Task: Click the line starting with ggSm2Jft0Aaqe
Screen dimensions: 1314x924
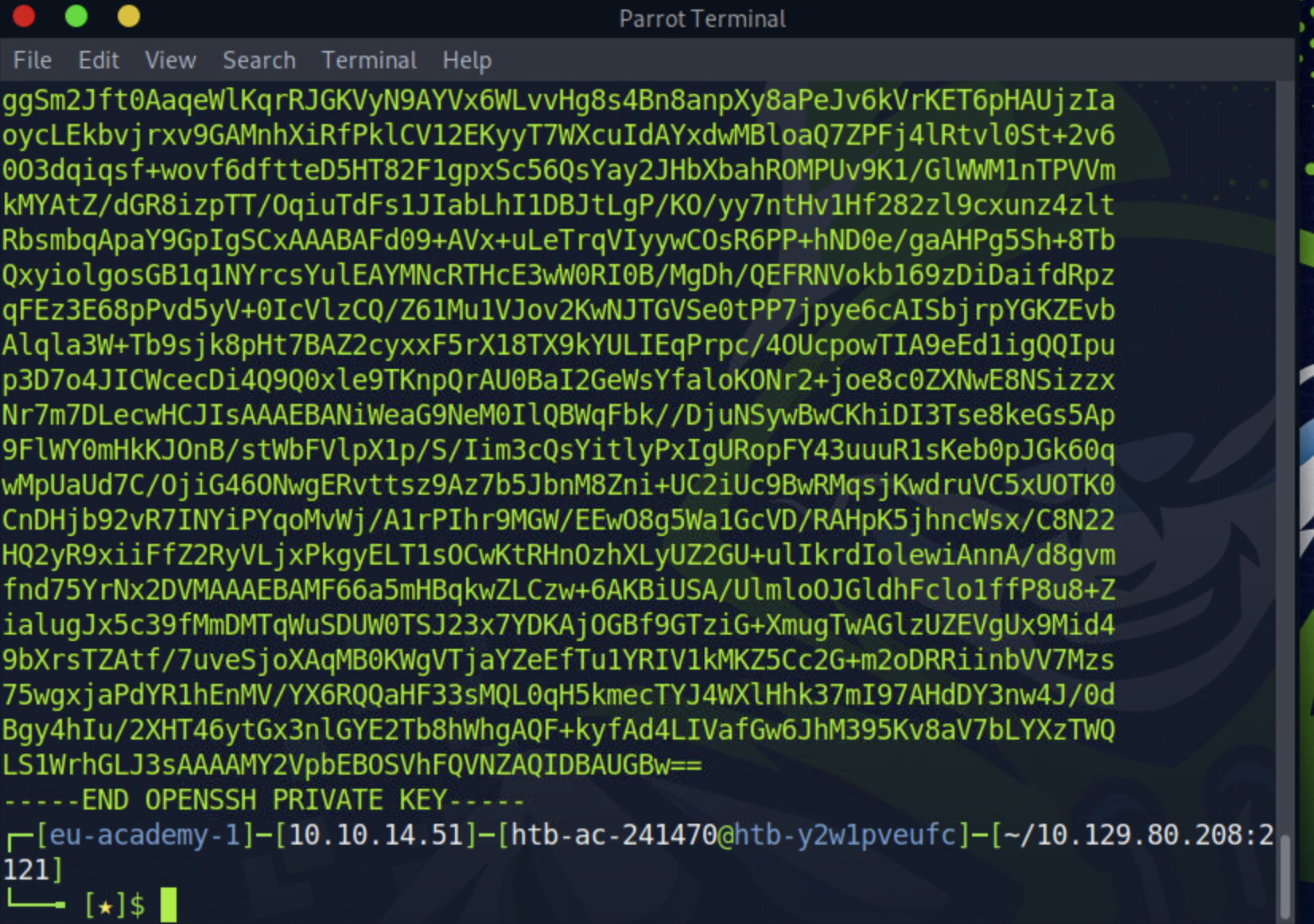Action: [x=558, y=101]
